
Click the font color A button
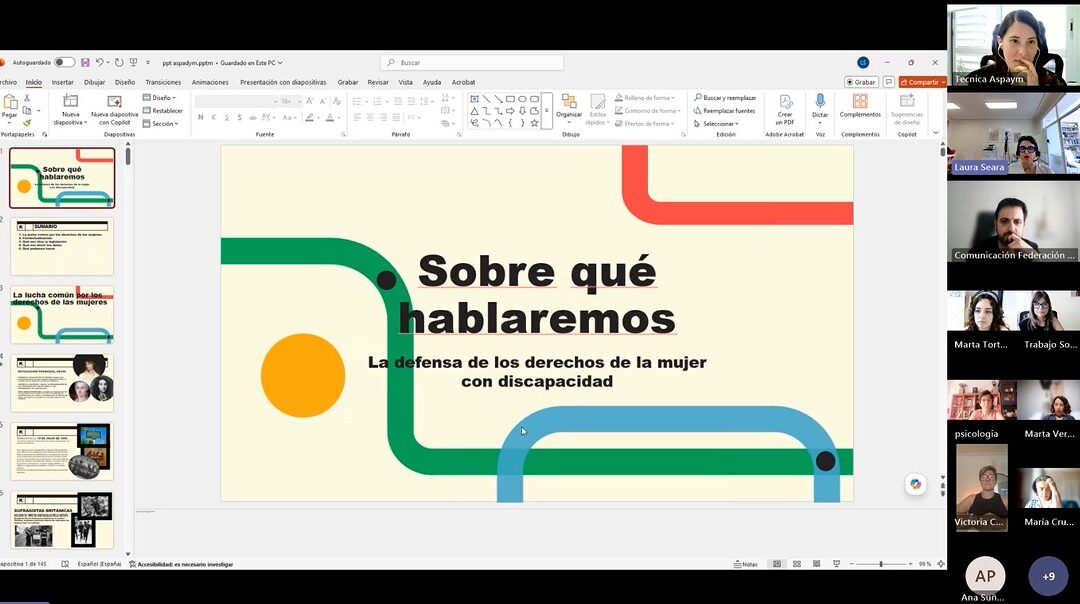point(330,118)
